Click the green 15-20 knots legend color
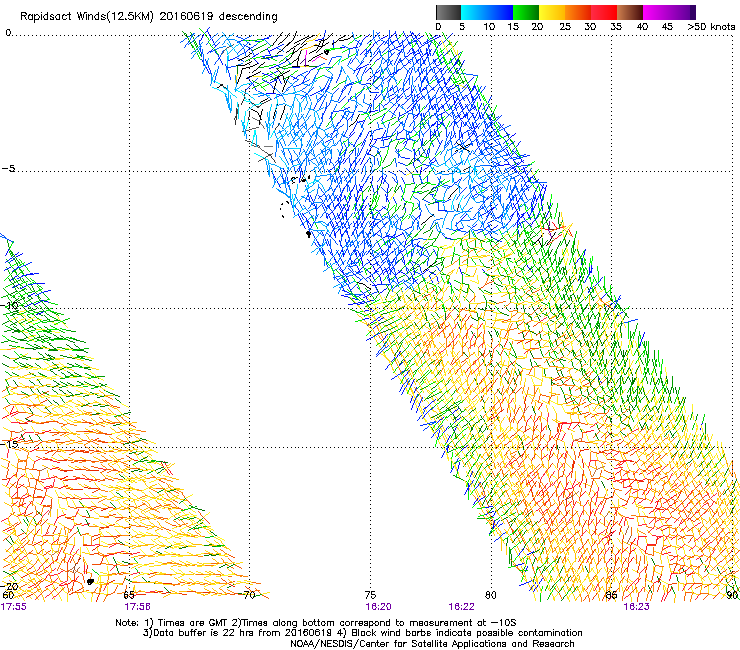This screenshot has height=650, width=740. tap(526, 12)
